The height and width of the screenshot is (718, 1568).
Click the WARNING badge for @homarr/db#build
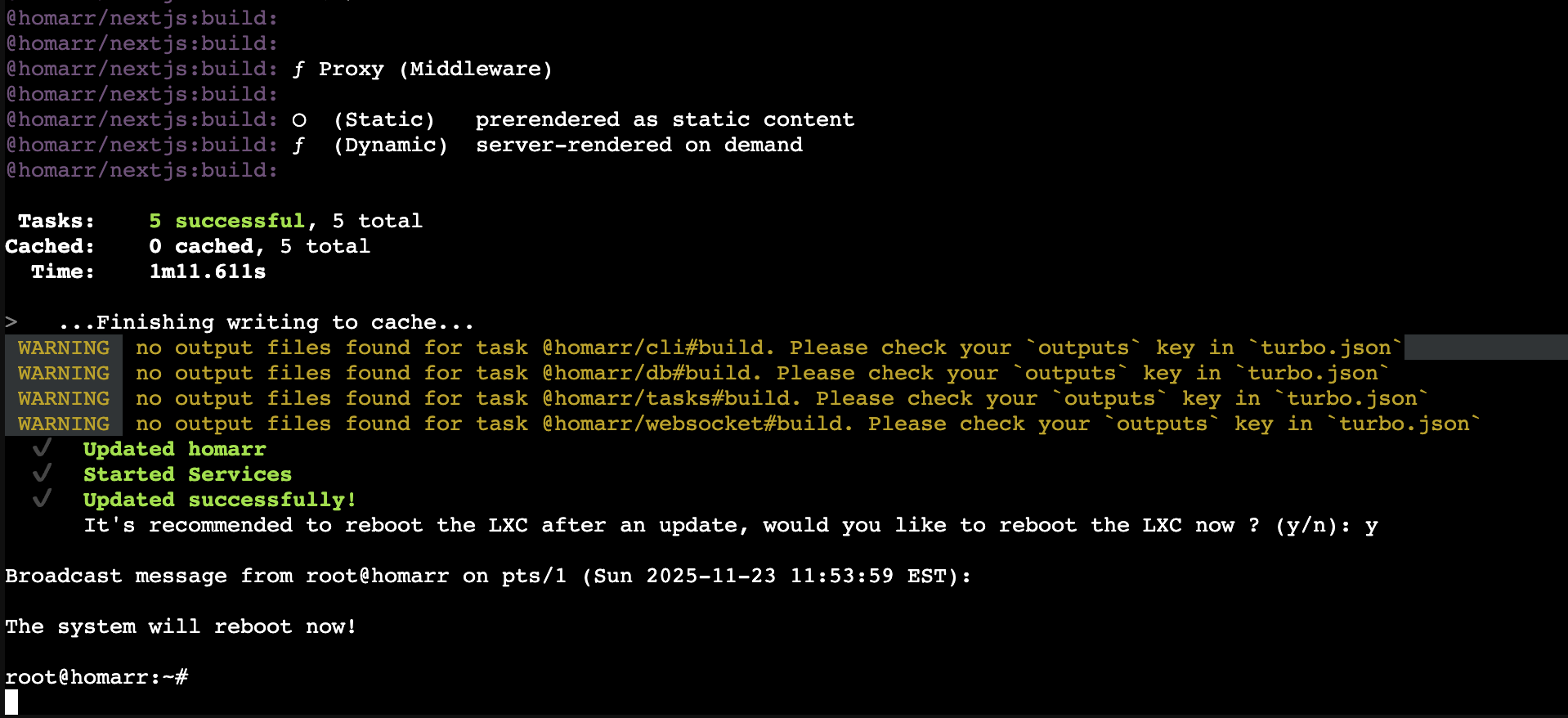(x=64, y=373)
